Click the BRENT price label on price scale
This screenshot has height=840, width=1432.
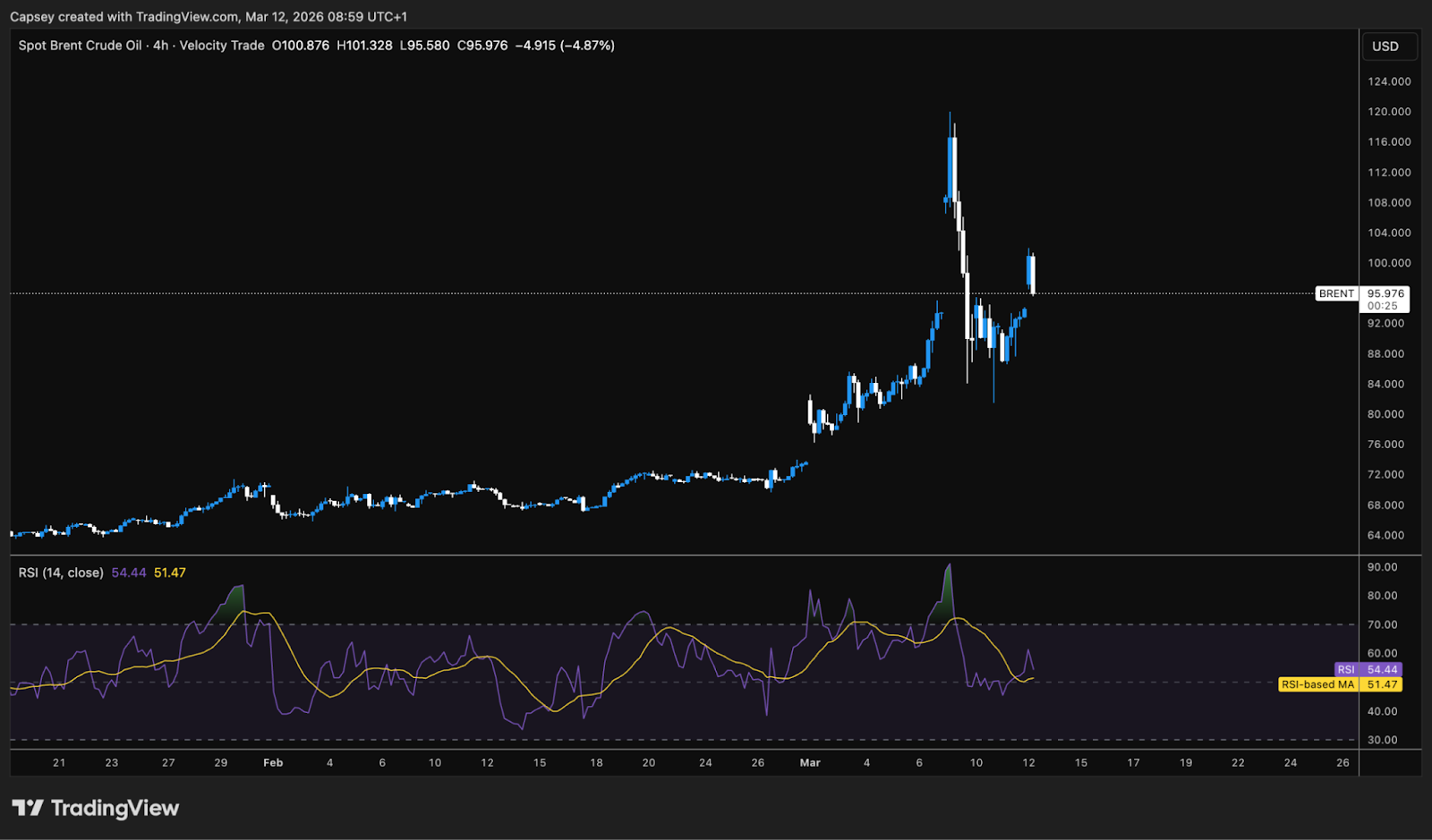pyautogui.click(x=1335, y=293)
